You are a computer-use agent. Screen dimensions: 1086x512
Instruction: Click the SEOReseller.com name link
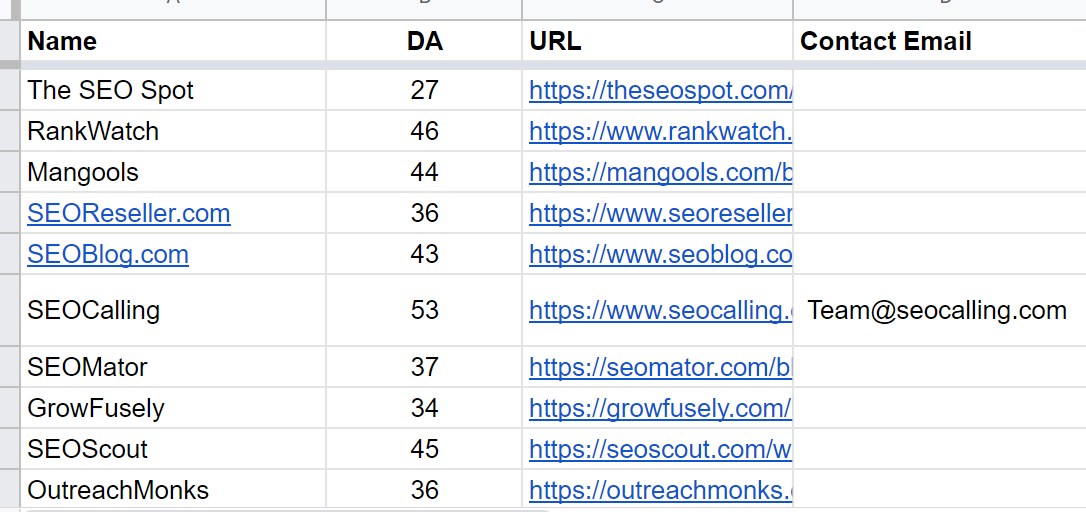pos(129,213)
